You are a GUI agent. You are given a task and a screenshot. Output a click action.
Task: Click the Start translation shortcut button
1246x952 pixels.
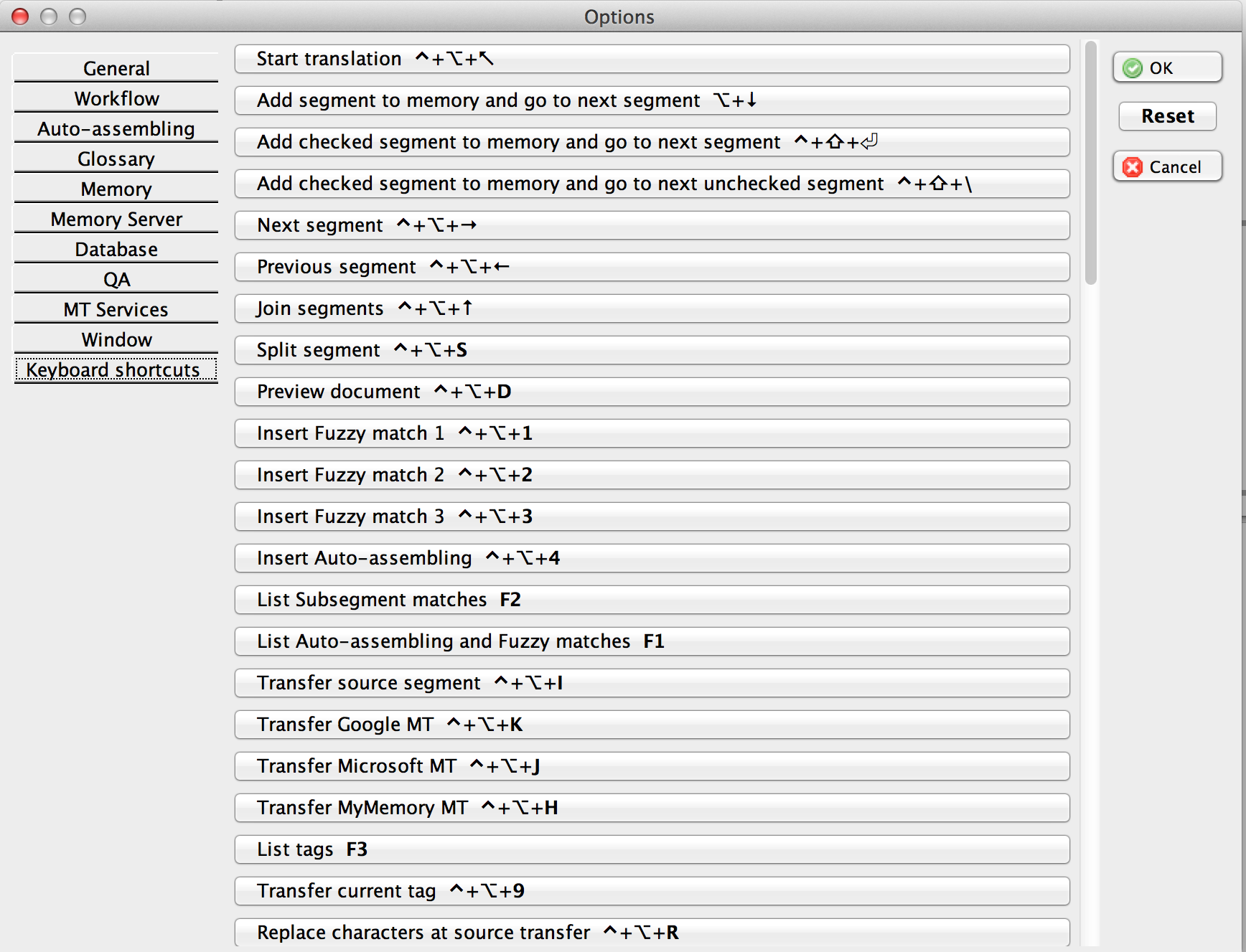pyautogui.click(x=652, y=59)
